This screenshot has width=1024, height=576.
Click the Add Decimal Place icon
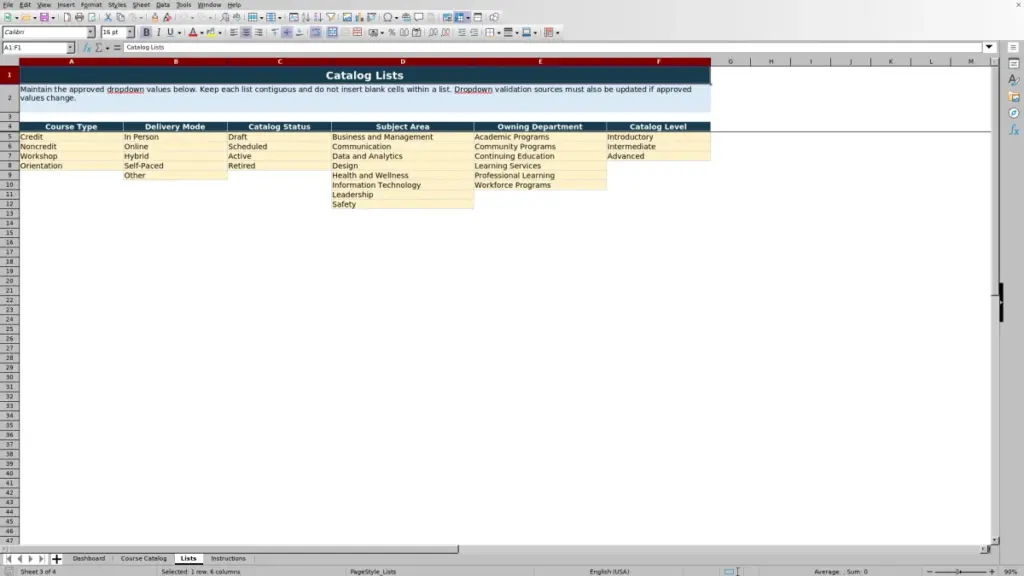click(x=433, y=33)
